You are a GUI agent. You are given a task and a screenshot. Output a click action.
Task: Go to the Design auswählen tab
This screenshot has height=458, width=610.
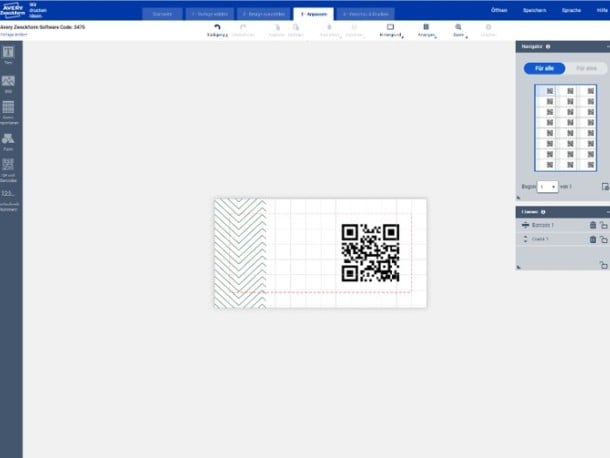264,14
